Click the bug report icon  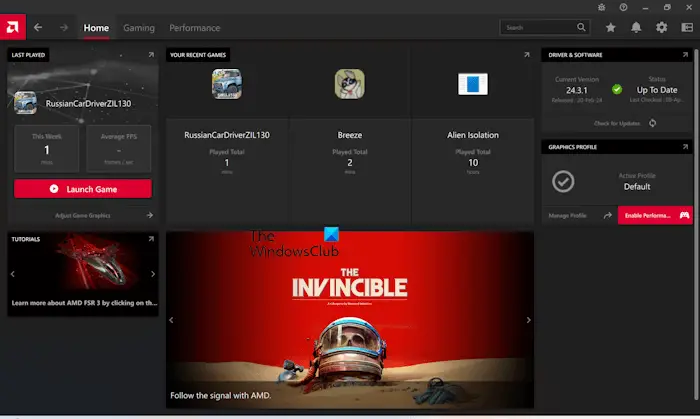[602, 7]
